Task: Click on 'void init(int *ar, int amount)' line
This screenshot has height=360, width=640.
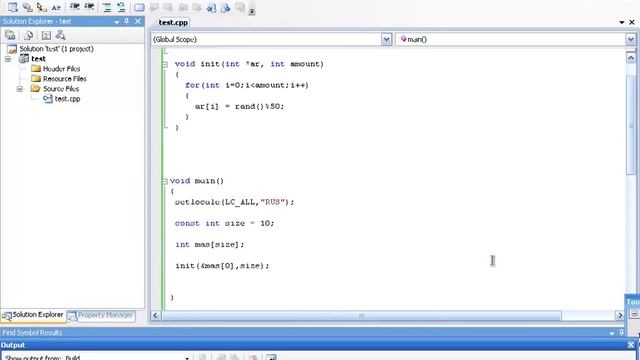Action: tap(249, 64)
